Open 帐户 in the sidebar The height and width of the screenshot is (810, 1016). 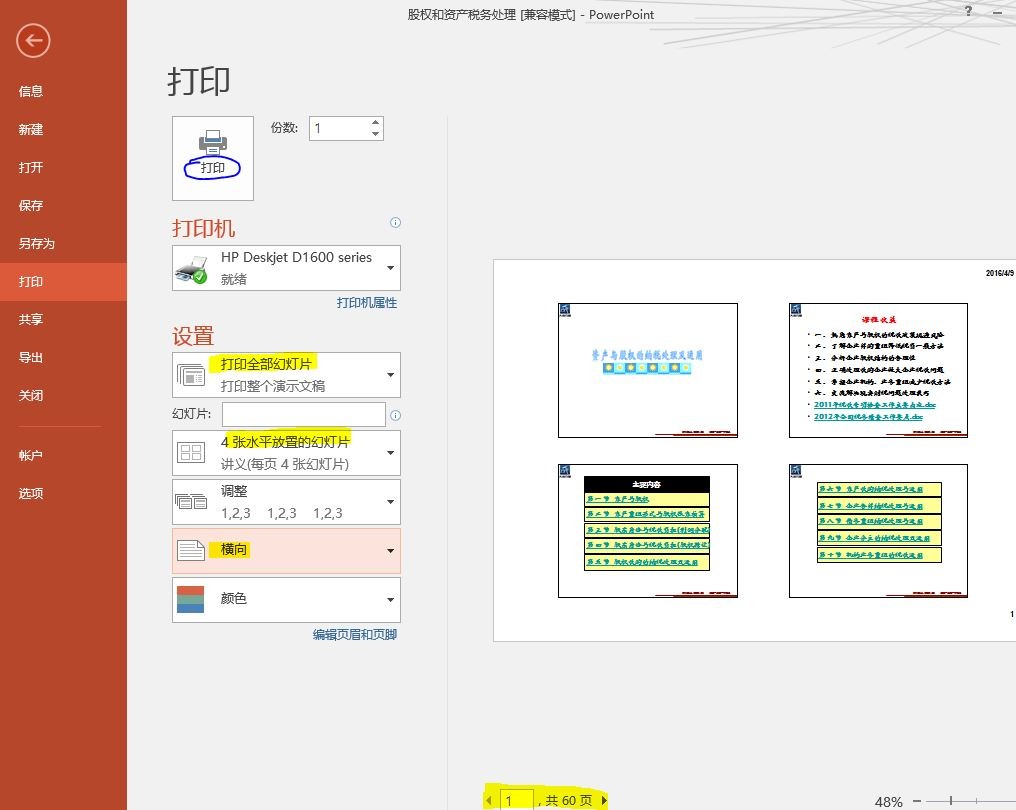click(64, 456)
